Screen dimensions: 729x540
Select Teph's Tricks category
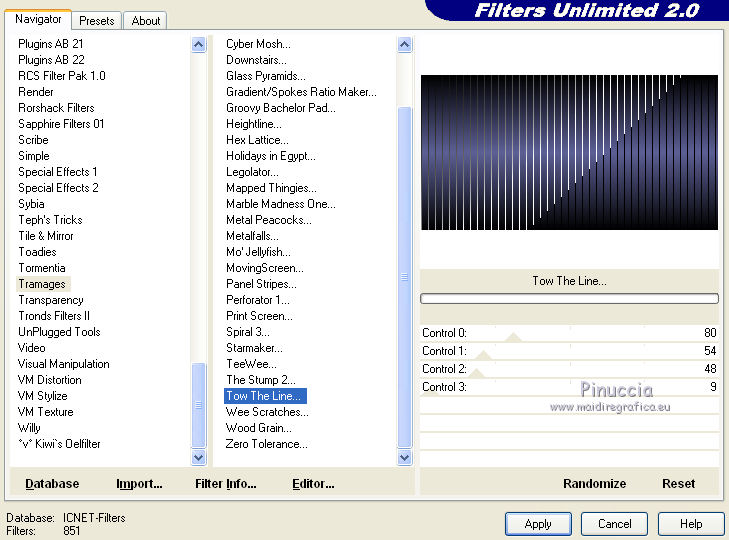(50, 220)
